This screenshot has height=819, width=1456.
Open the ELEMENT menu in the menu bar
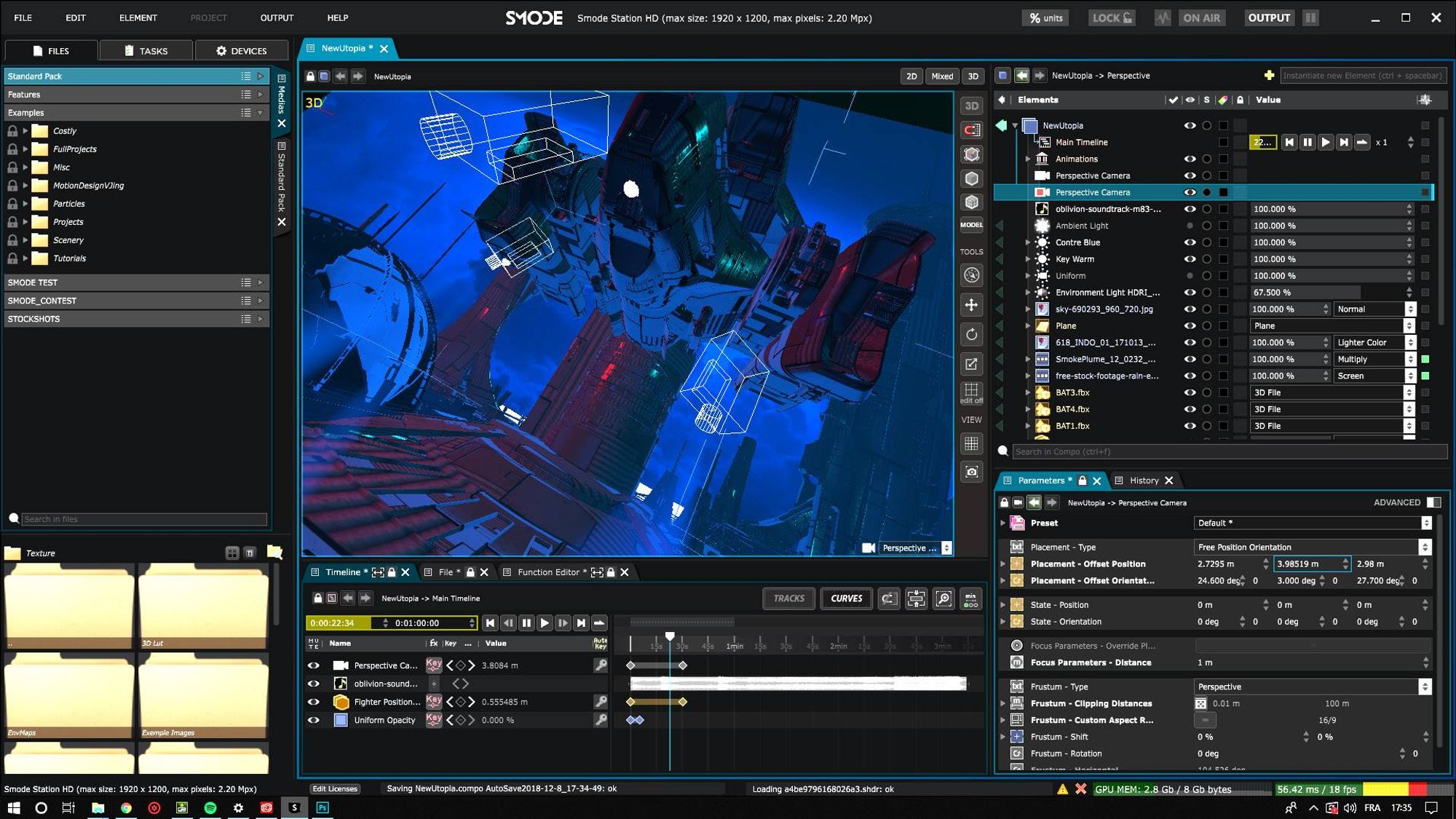click(138, 17)
